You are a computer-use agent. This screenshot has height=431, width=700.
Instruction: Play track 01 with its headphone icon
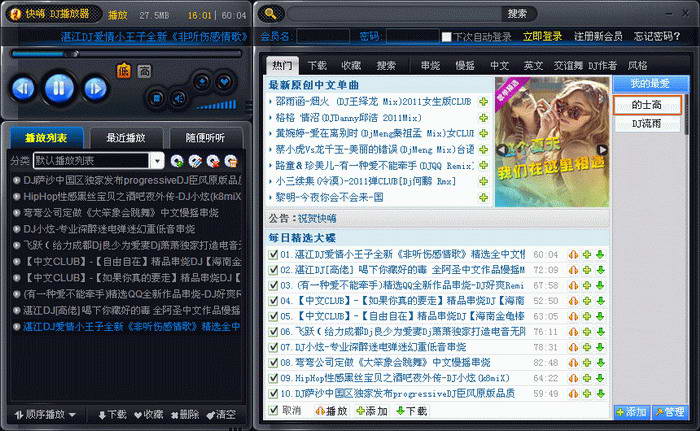573,255
